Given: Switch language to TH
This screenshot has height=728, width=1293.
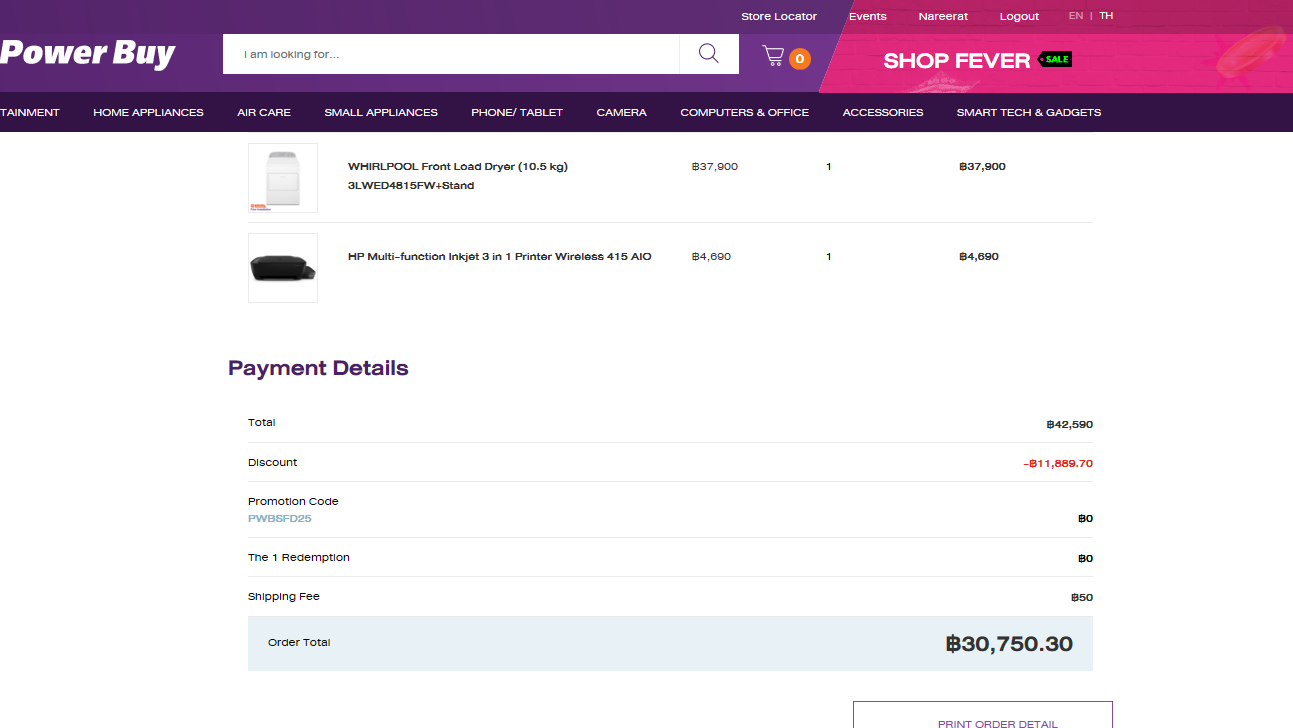Looking at the screenshot, I should click(1106, 16).
